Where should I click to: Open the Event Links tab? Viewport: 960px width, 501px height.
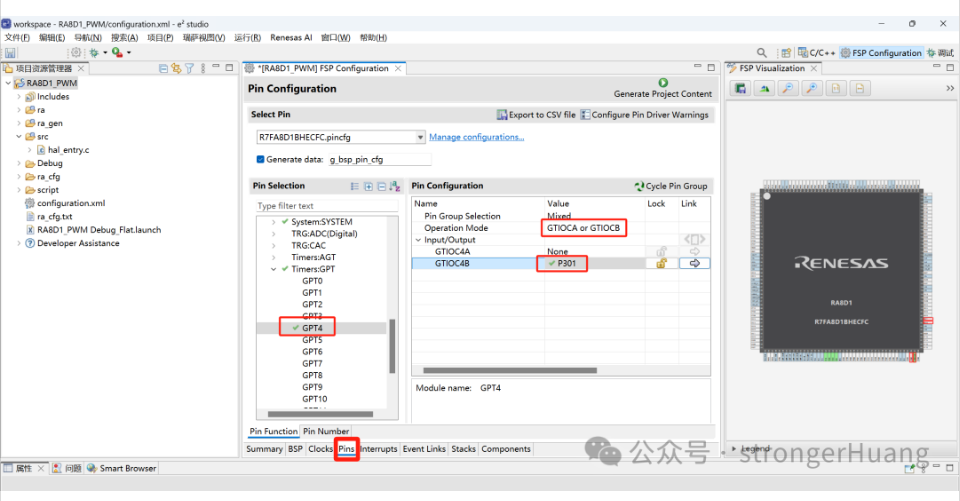point(424,449)
